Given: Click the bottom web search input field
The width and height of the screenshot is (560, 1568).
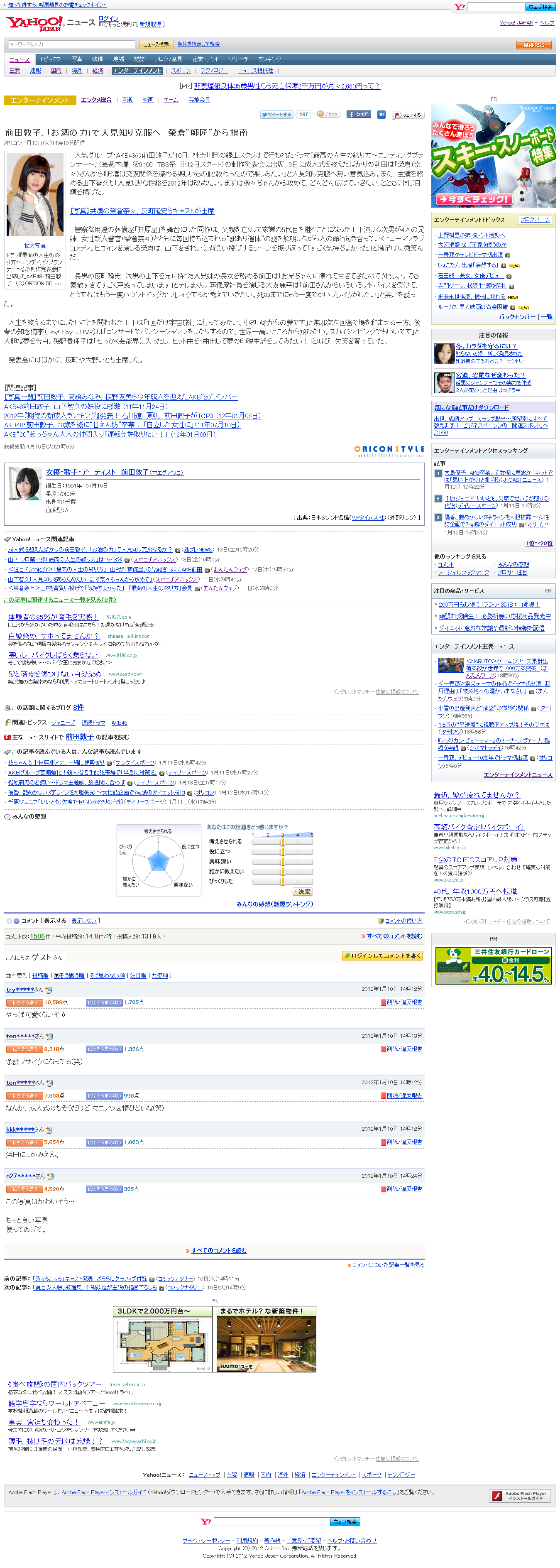Looking at the screenshot, I should (x=271, y=1522).
